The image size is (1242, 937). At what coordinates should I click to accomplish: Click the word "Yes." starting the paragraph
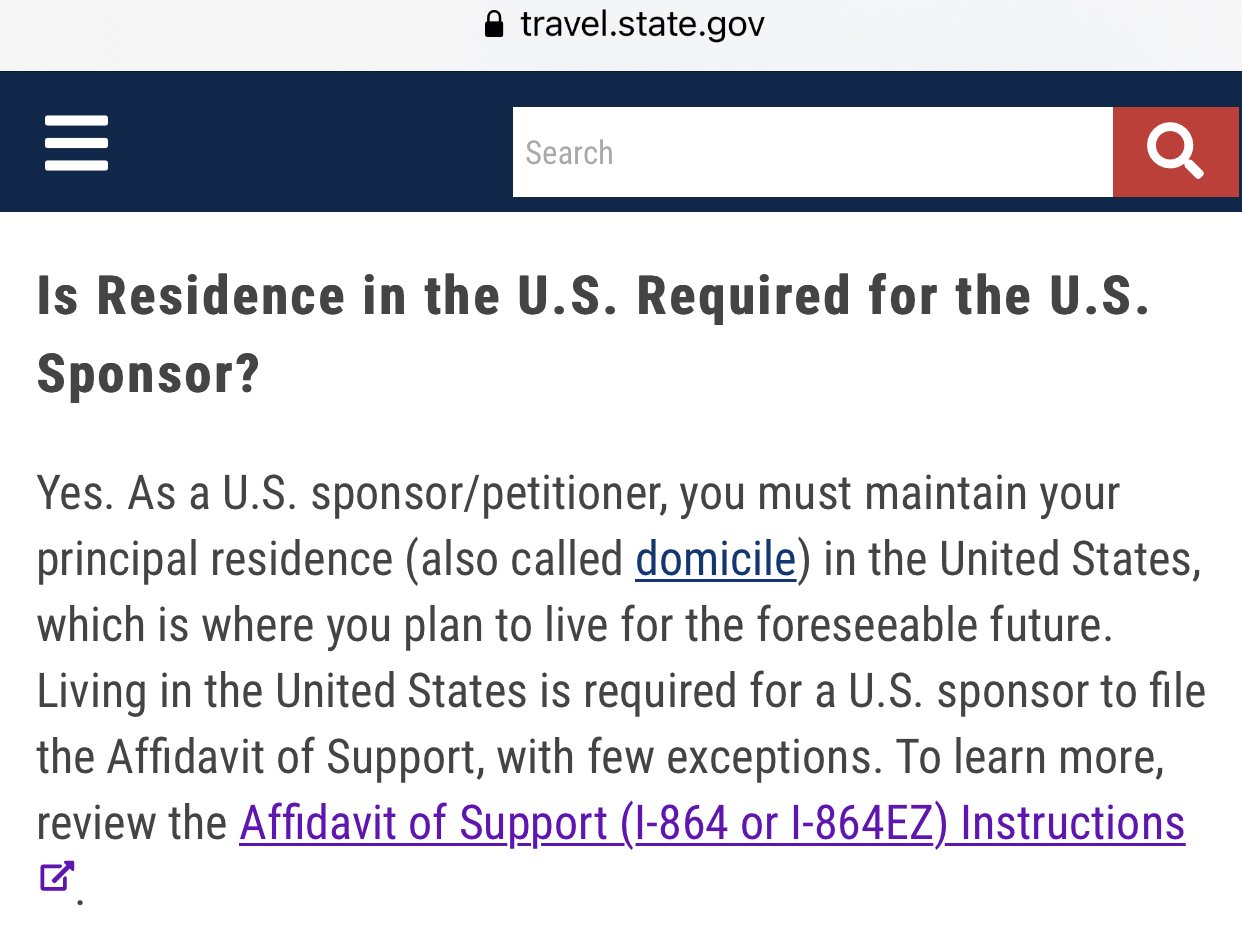click(75, 493)
